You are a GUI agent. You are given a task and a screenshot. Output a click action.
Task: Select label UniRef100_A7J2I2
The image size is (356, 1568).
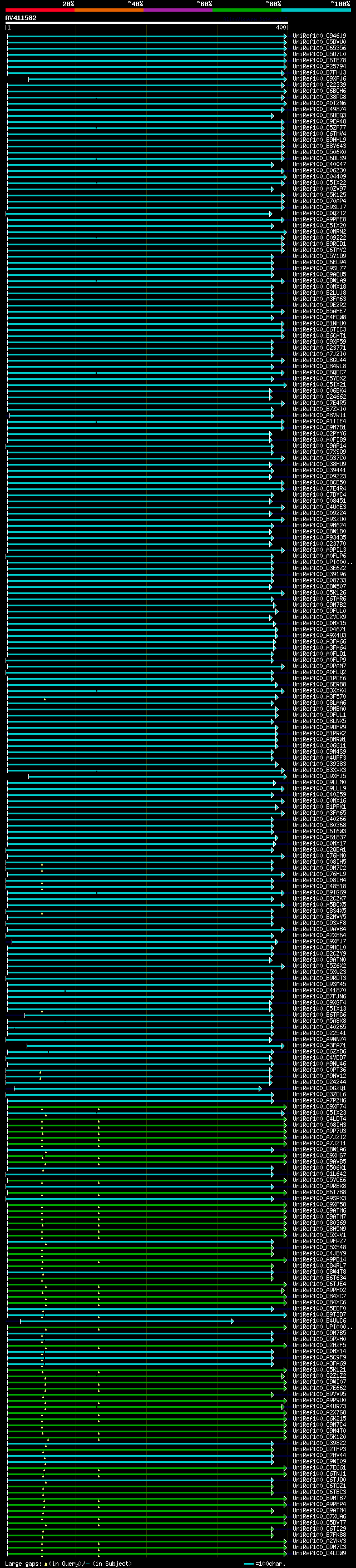pos(319,1137)
